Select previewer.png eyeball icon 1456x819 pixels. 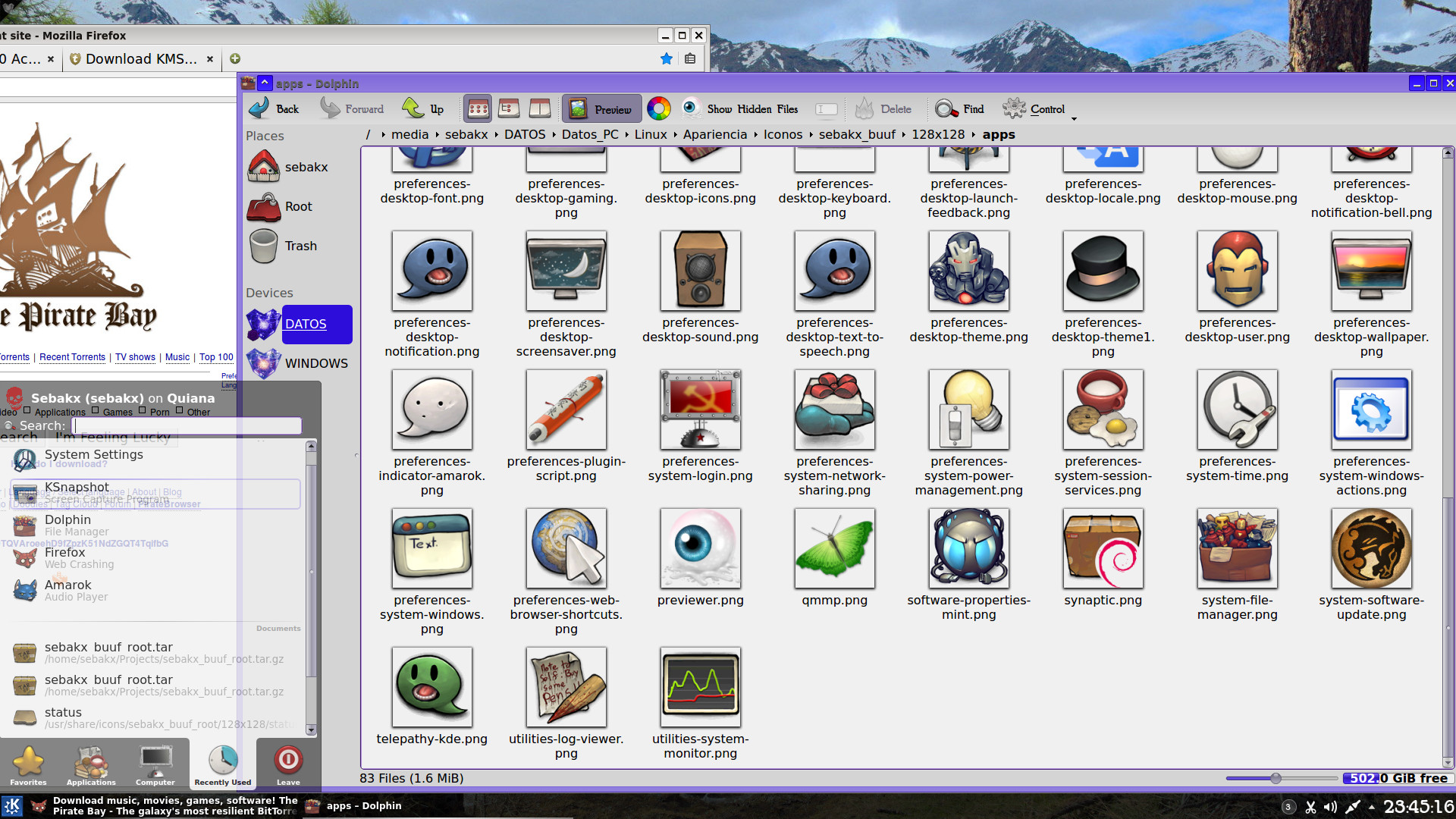pos(700,548)
